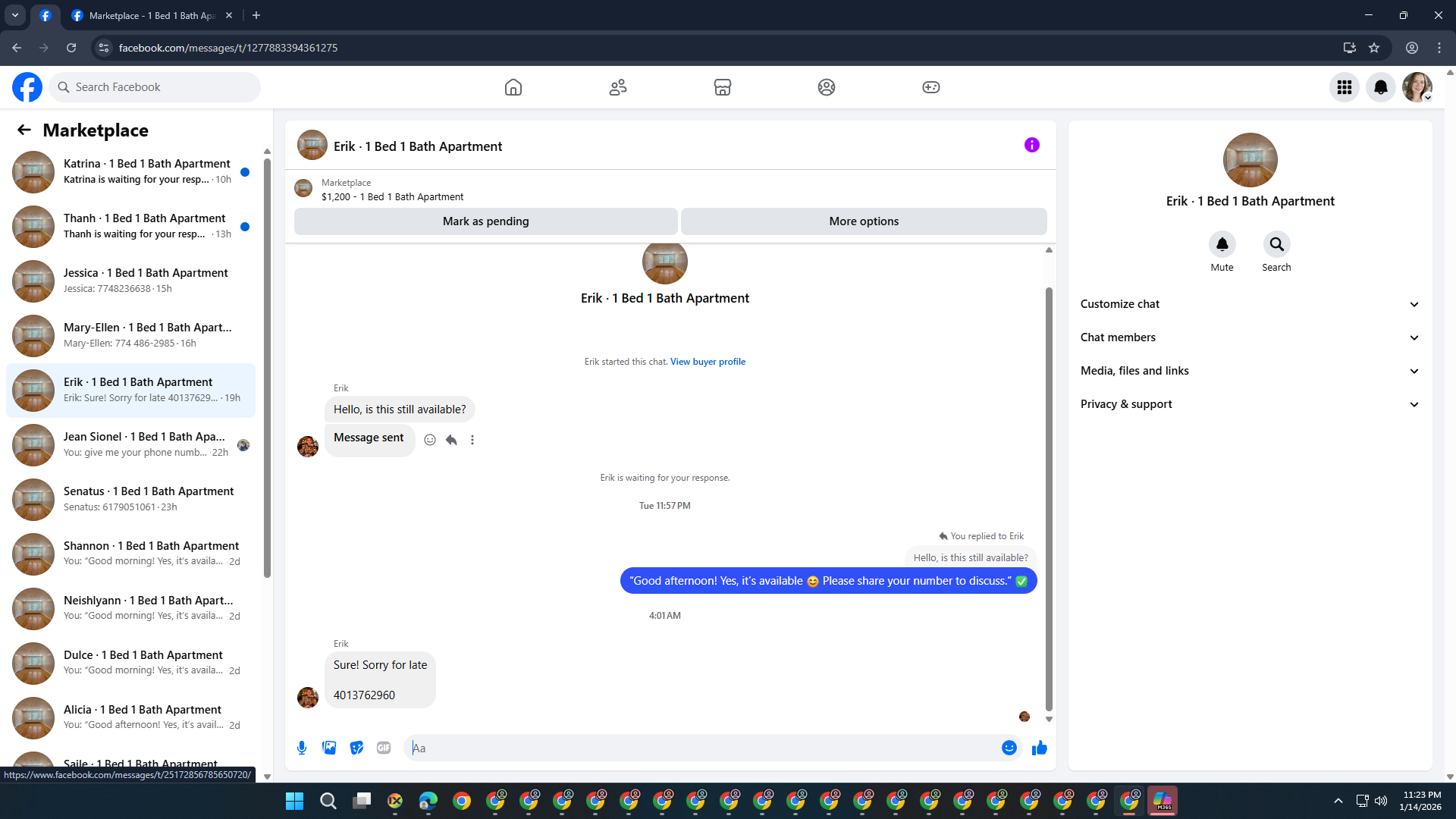This screenshot has height=819, width=1456.
Task: Click the Mark as pending button
Action: coord(485,221)
